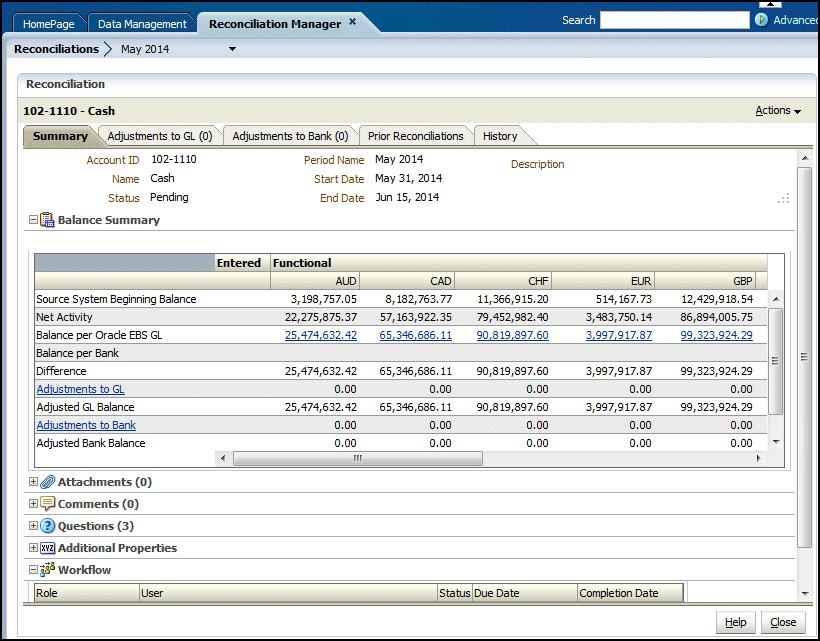820x641 pixels.
Task: Open AUD balance 25,474,632.42 link
Action: tap(320, 335)
